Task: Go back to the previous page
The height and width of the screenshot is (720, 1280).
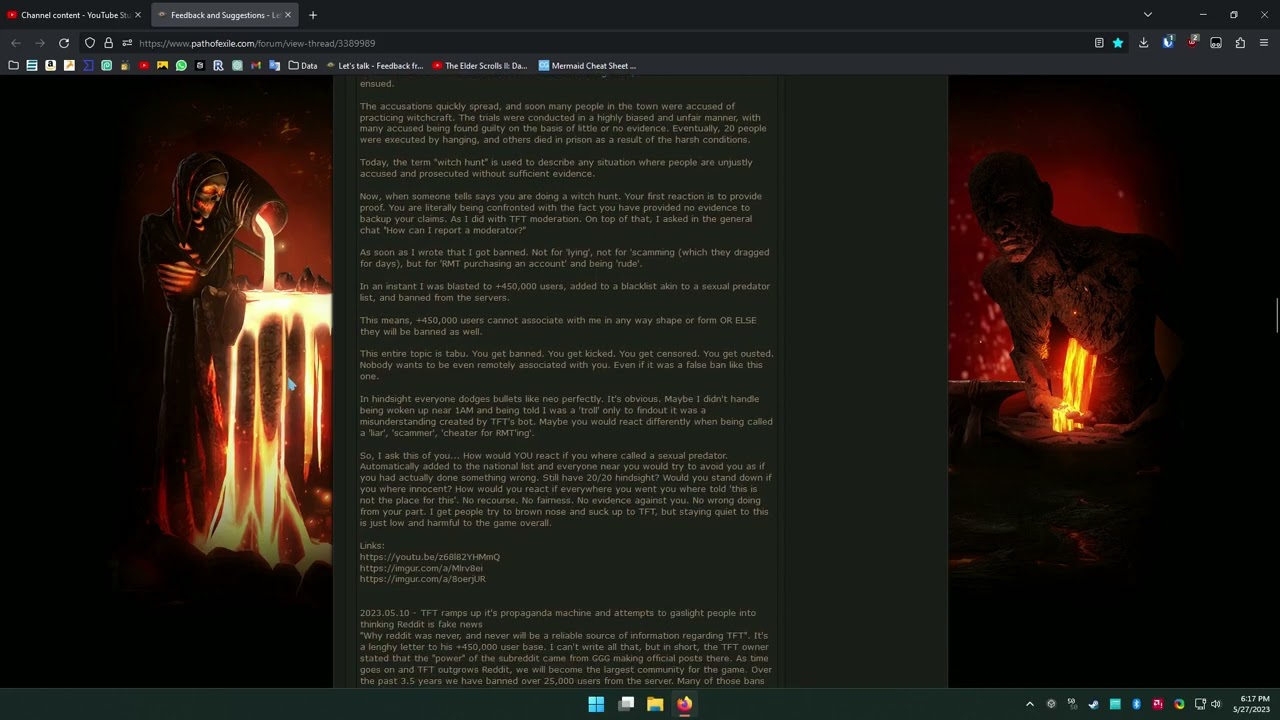Action: (16, 43)
